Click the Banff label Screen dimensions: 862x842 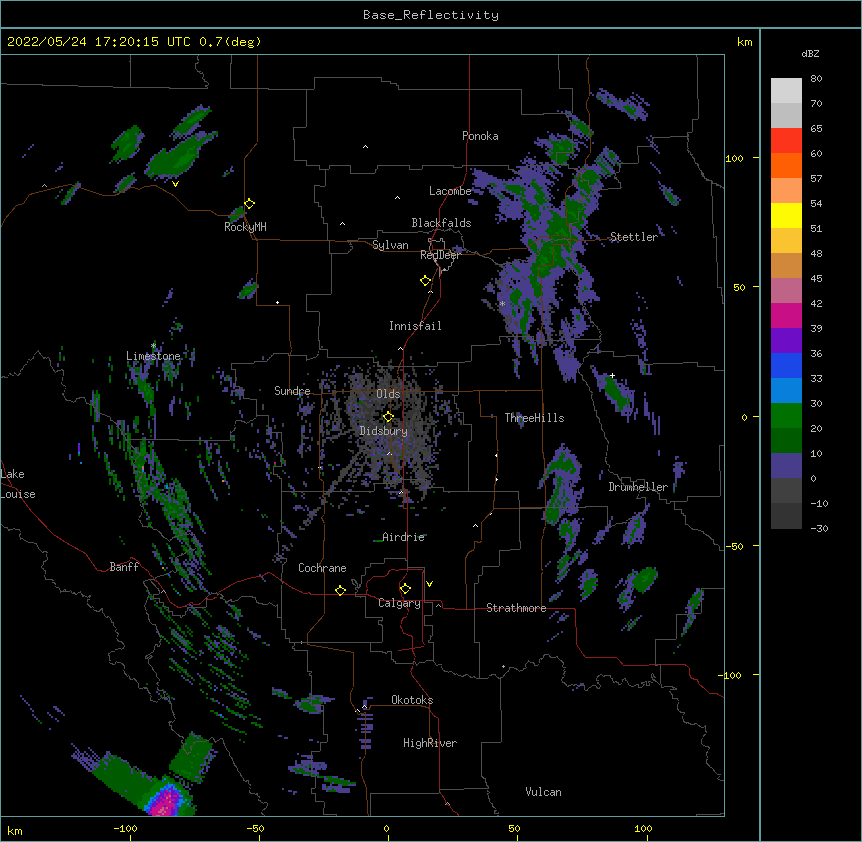tap(124, 567)
